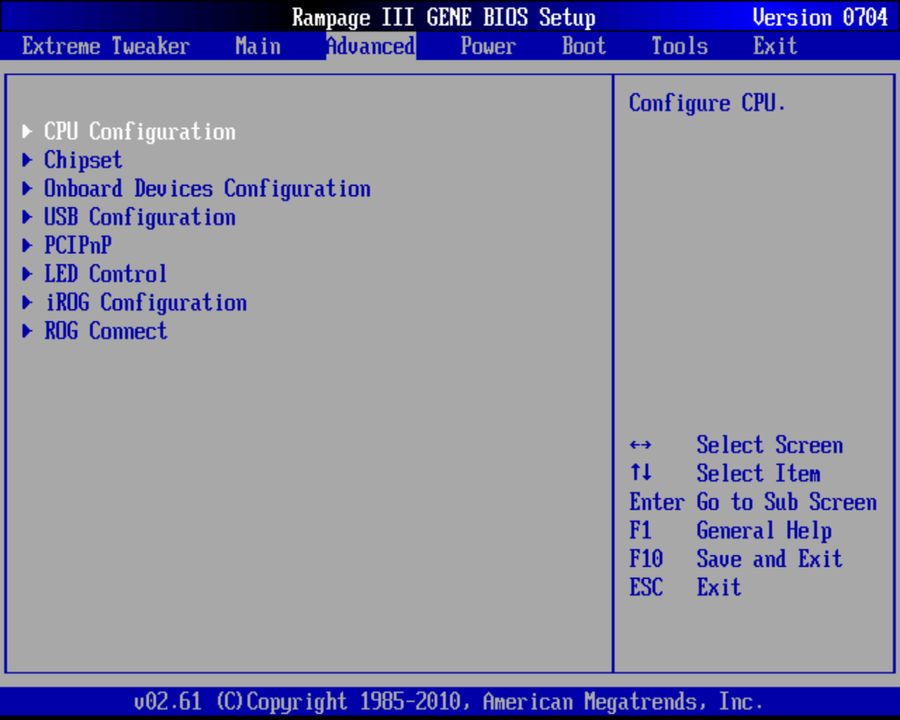Open the Extreme Tweaker tab

106,46
